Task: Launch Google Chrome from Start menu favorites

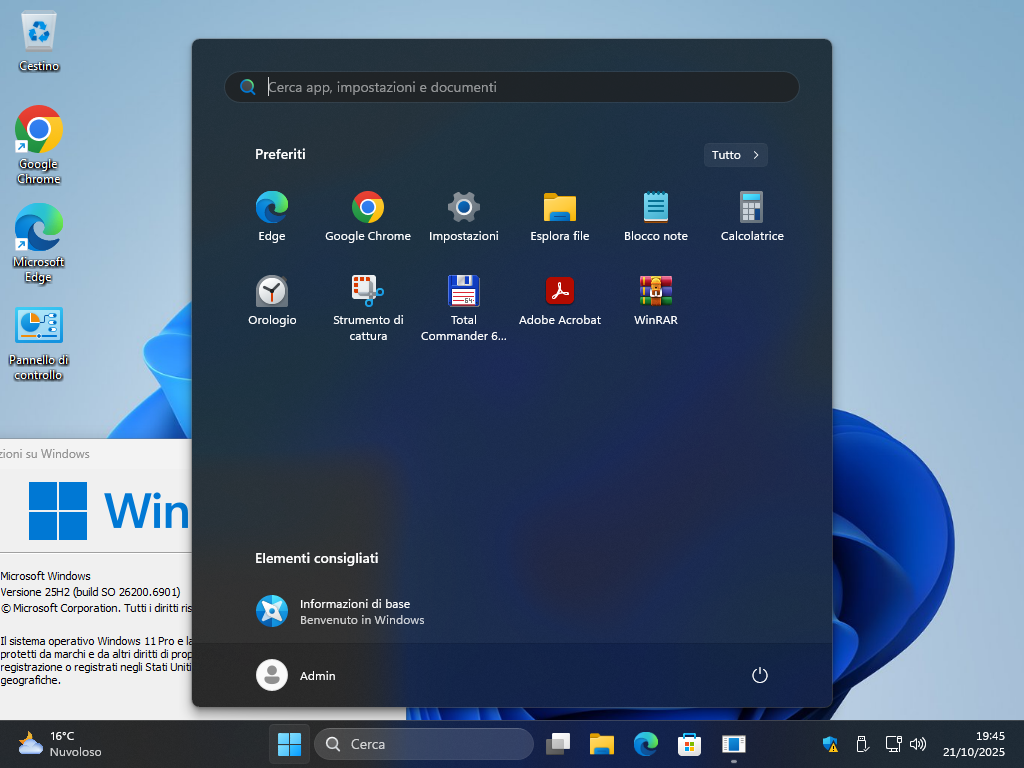Action: (368, 217)
